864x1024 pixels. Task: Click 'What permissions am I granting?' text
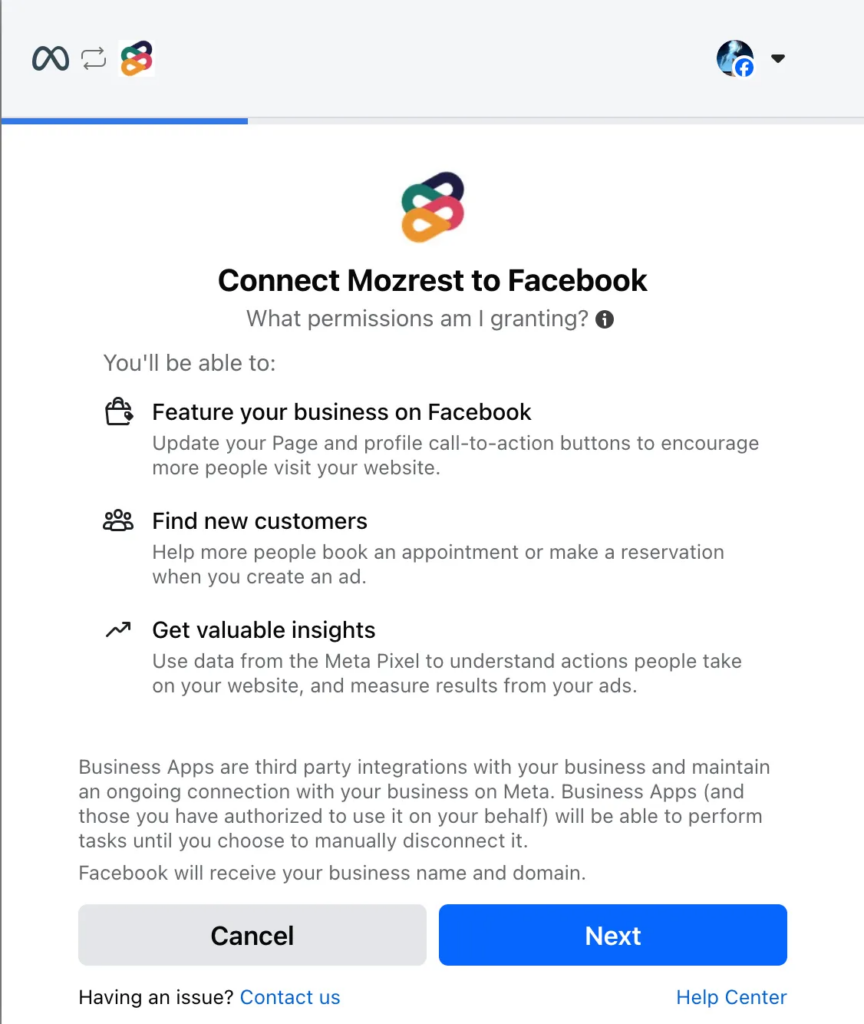(417, 319)
